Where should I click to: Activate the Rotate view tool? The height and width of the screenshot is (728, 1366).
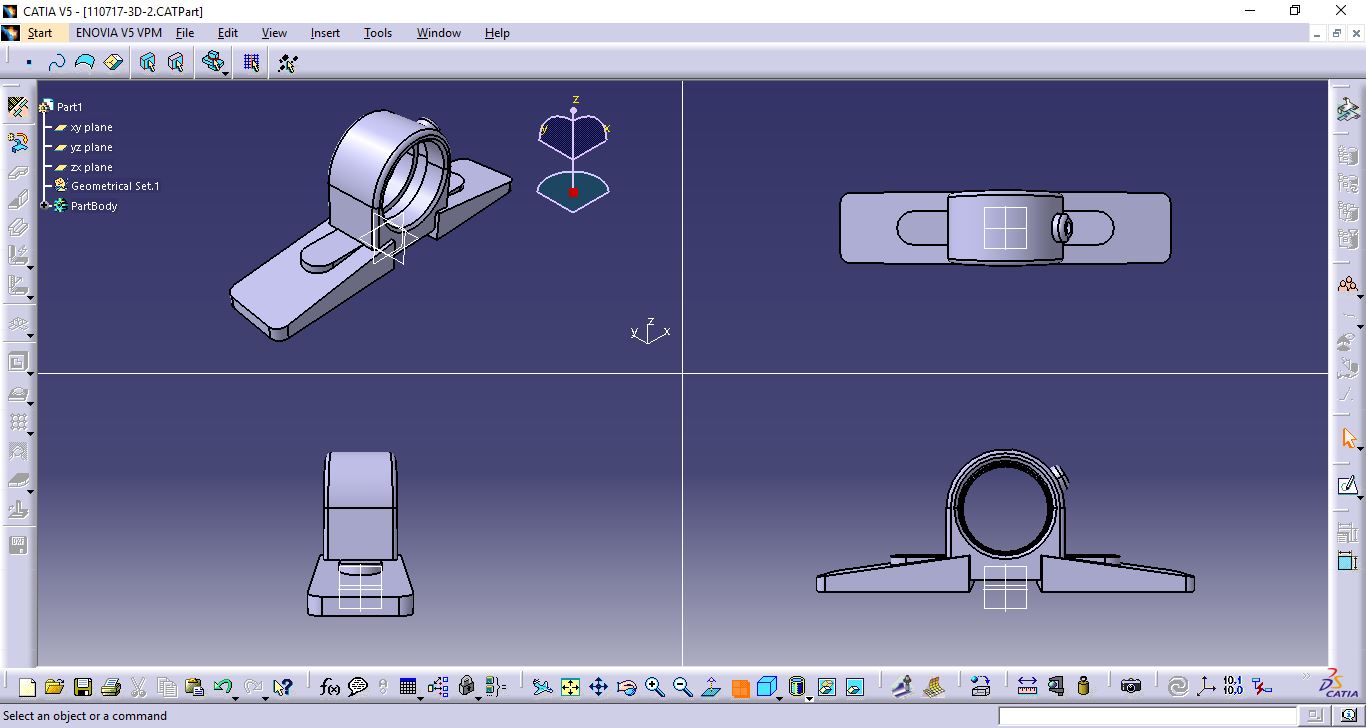pos(627,687)
